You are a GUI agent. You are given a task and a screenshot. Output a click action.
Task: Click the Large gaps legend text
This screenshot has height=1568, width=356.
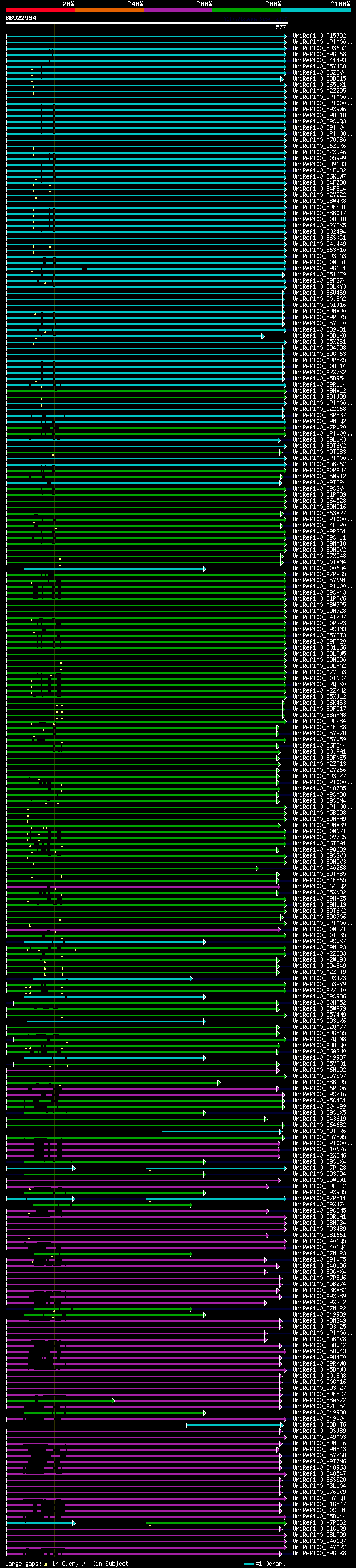pyautogui.click(x=68, y=1563)
